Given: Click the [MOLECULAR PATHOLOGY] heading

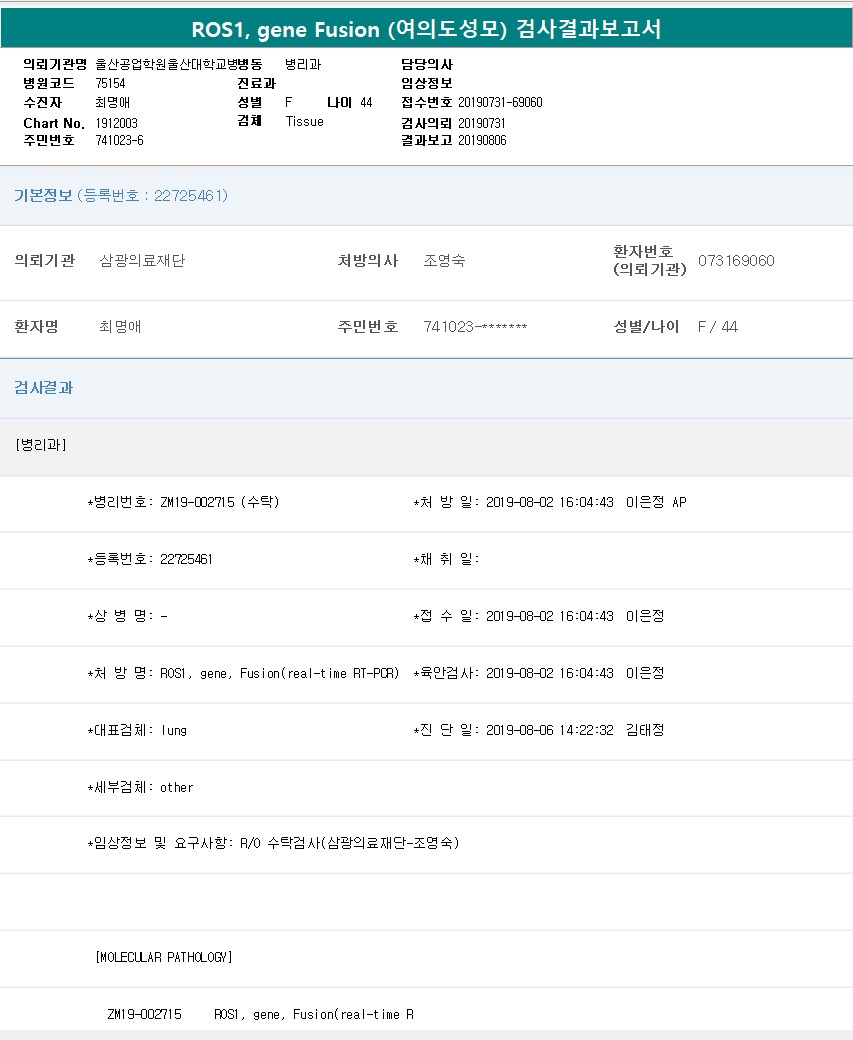Looking at the screenshot, I should [164, 957].
